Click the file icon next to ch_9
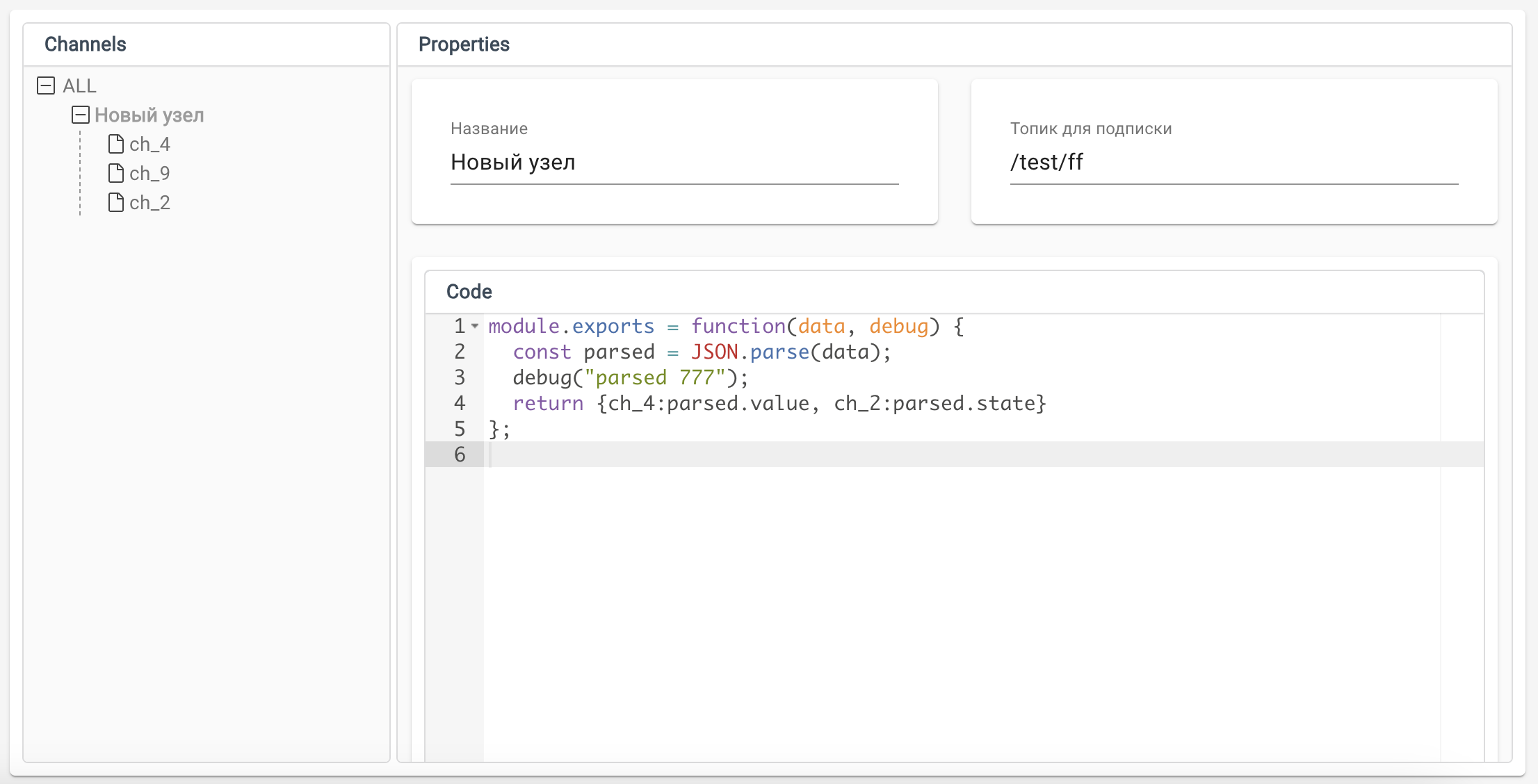Viewport: 1538px width, 784px height. [116, 173]
